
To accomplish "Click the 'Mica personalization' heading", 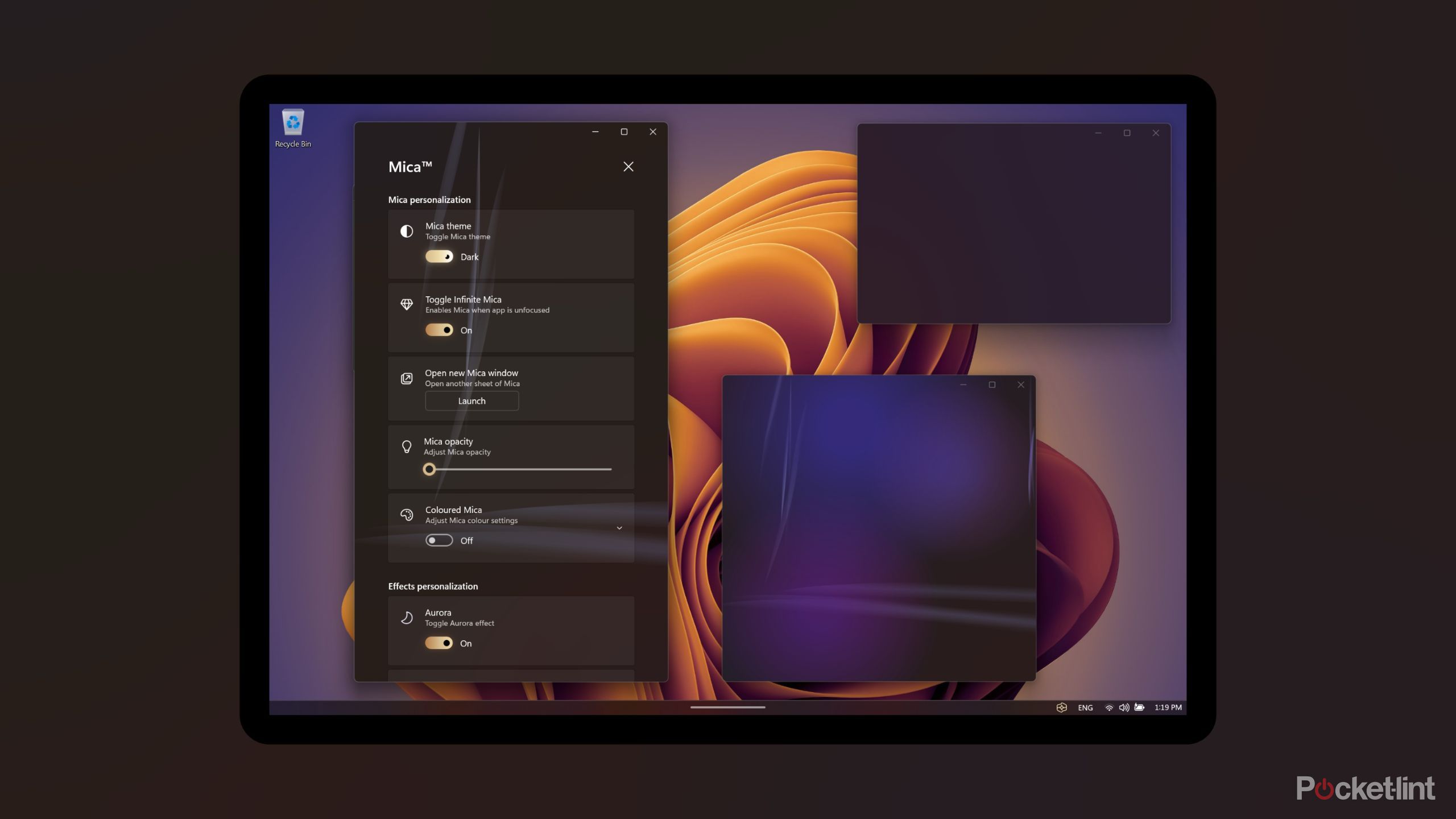I will (x=429, y=200).
